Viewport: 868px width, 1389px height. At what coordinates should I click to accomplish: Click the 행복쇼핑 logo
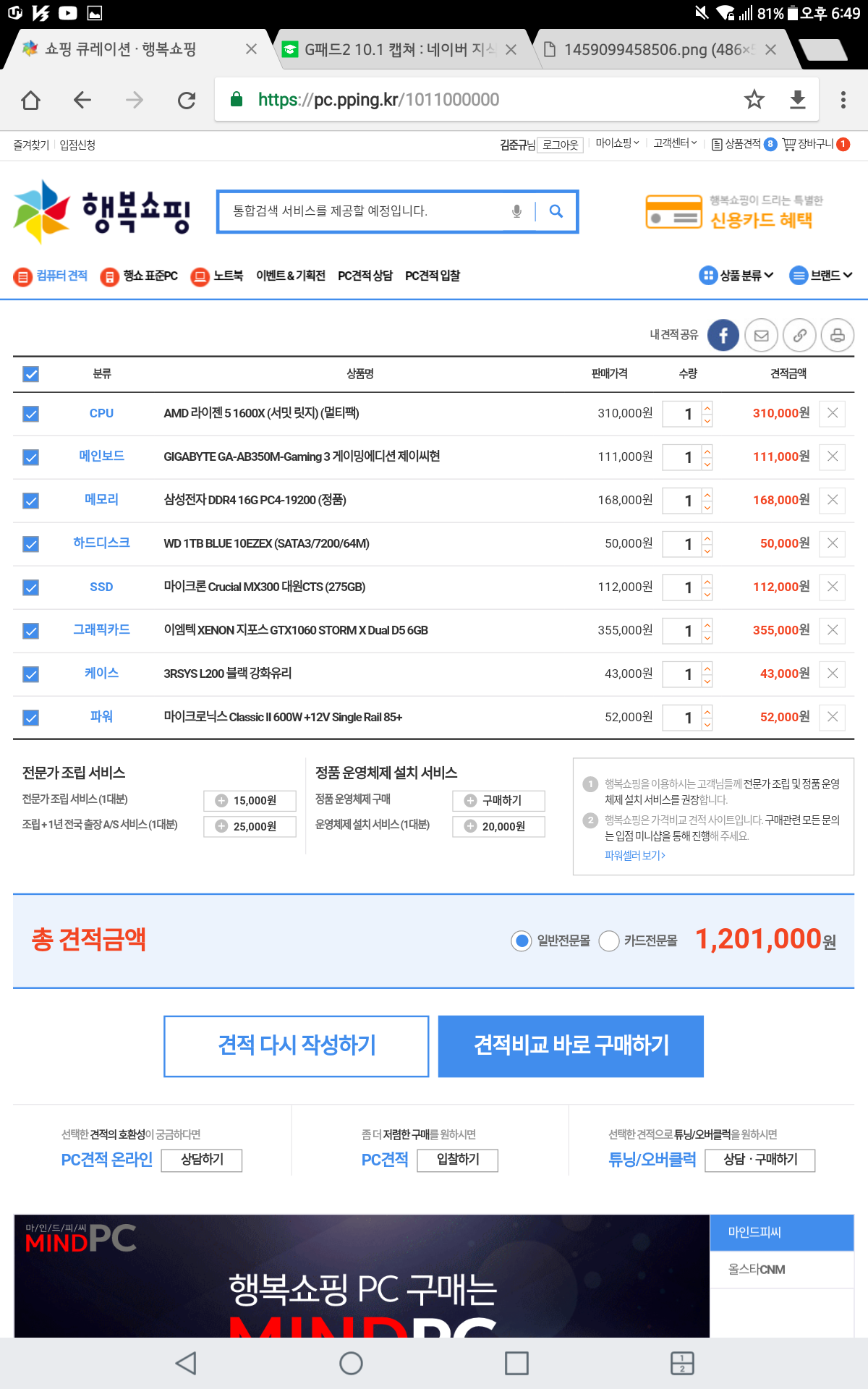tap(102, 212)
